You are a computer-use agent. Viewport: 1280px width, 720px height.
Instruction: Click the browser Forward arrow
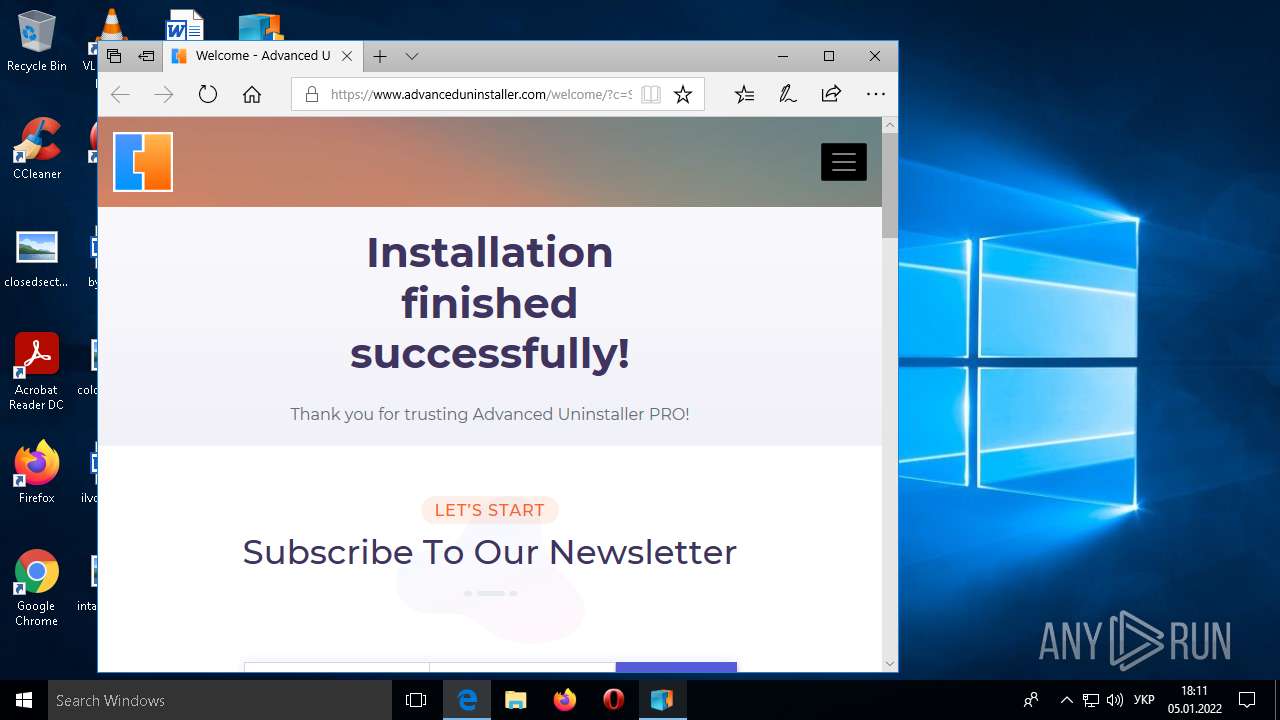point(163,95)
